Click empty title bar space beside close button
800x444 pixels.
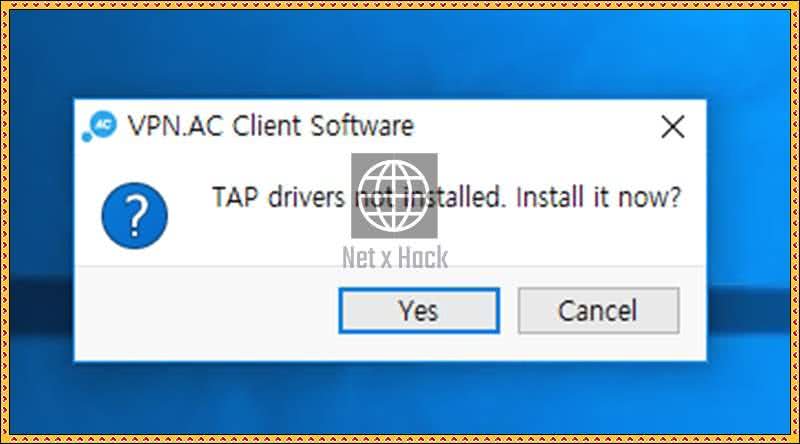[x=536, y=126]
